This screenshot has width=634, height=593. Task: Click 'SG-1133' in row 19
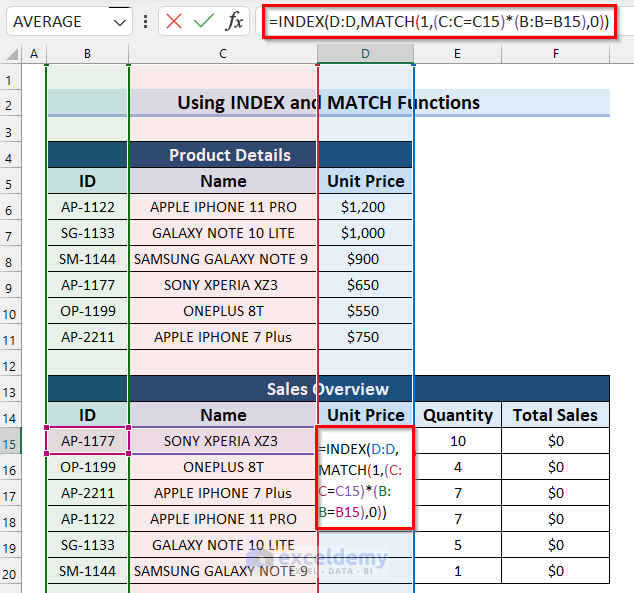[x=87, y=545]
